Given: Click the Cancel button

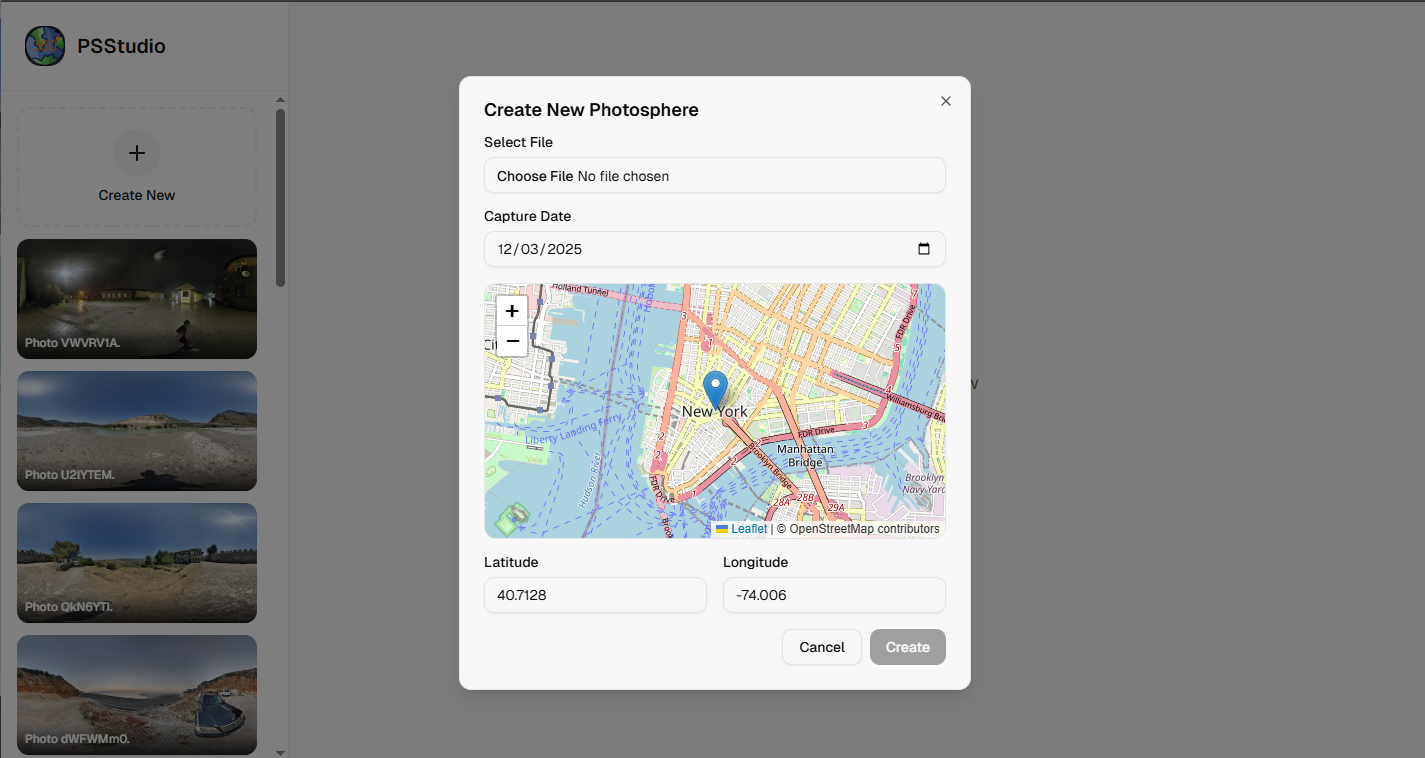Looking at the screenshot, I should (x=822, y=647).
